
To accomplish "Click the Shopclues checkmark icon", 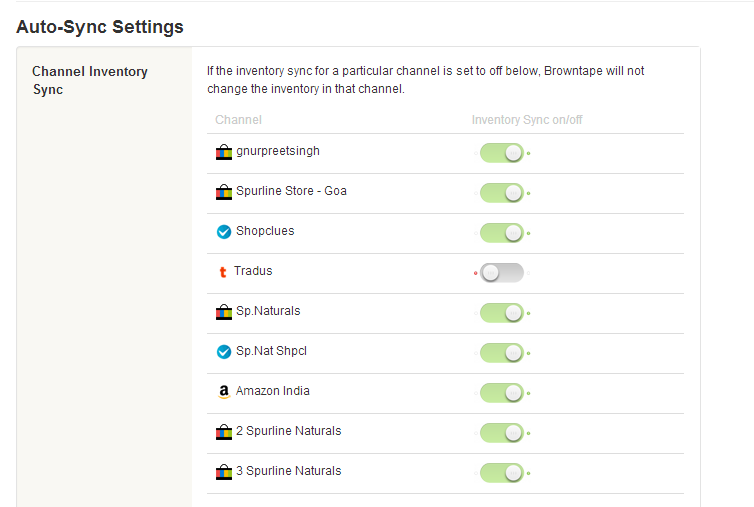I will point(224,232).
